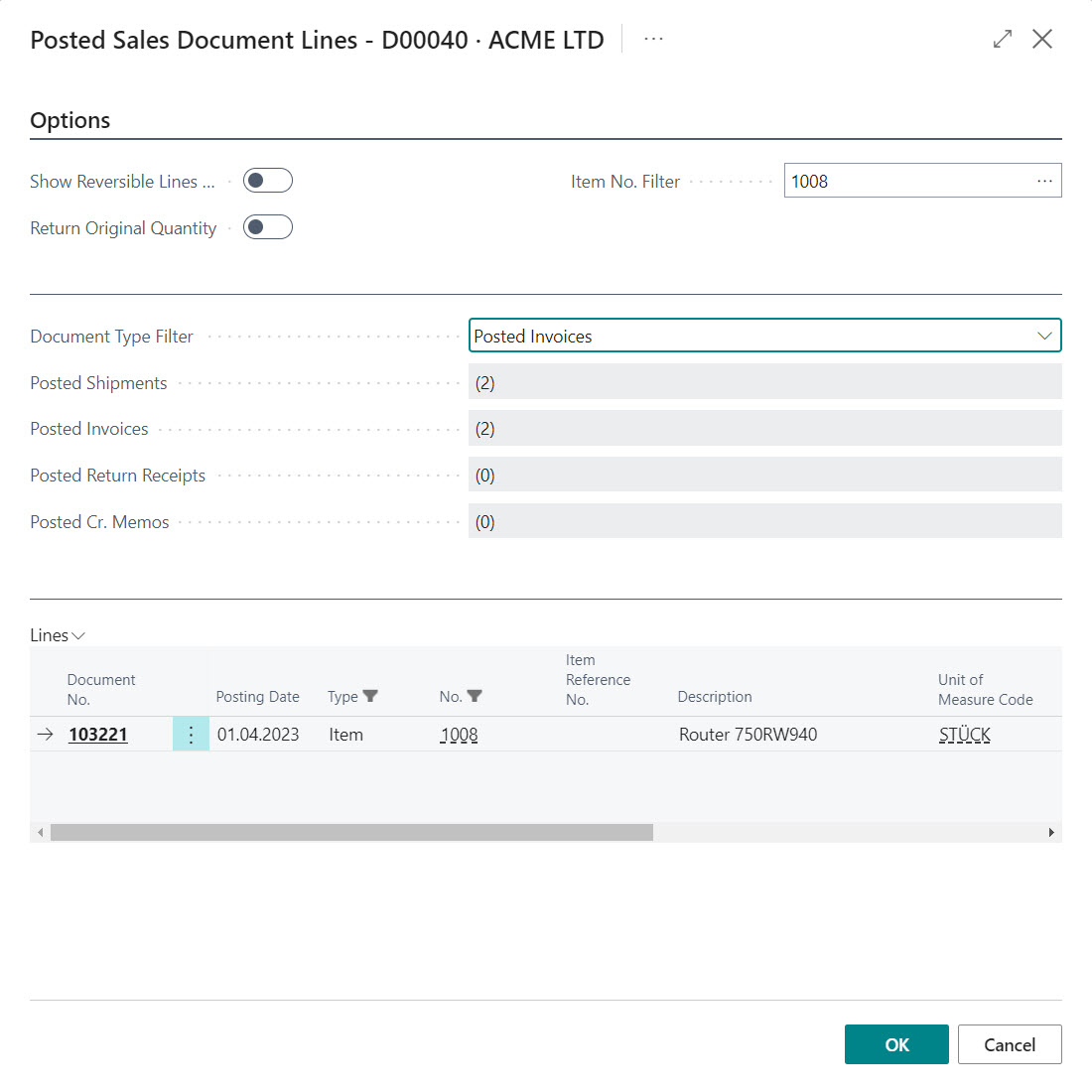The width and height of the screenshot is (1092, 1092).
Task: Select the row arrow indicator for 103221
Action: [x=45, y=735]
